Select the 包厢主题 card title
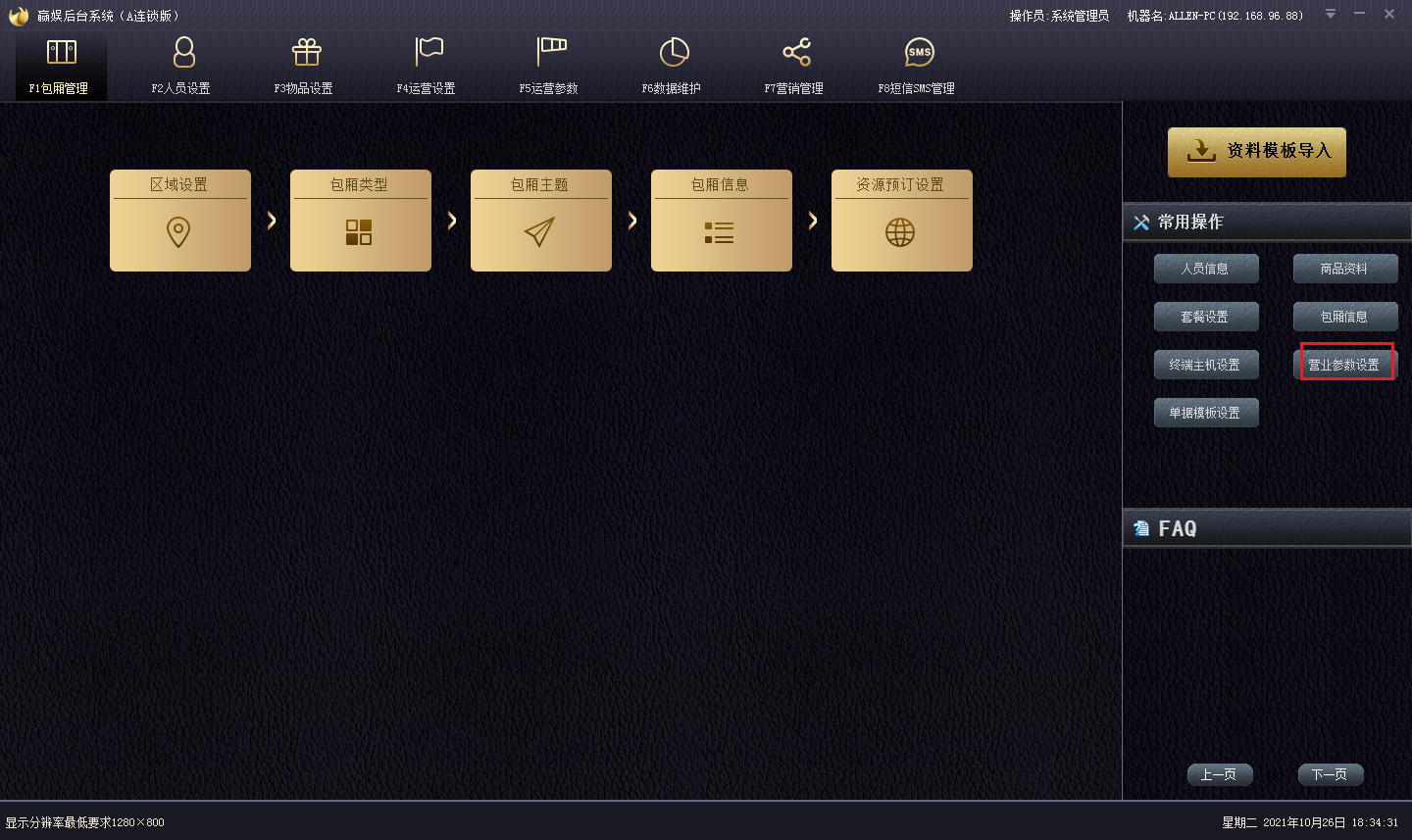Image resolution: width=1412 pixels, height=840 pixels. coord(539,184)
